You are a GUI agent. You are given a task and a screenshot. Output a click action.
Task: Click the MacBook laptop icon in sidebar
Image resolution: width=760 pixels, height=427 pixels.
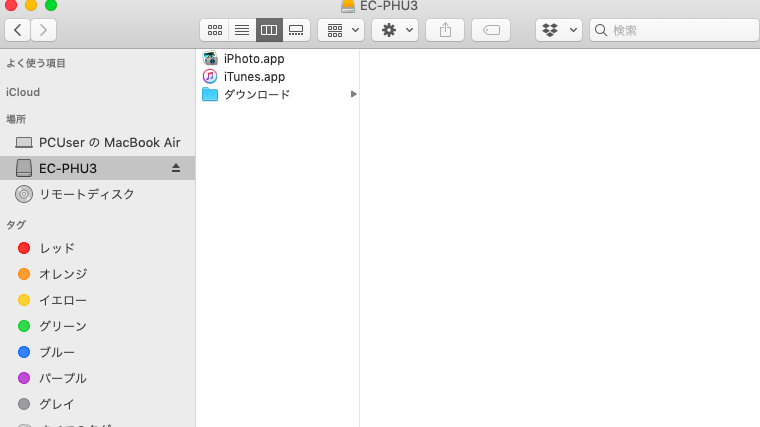[24, 142]
